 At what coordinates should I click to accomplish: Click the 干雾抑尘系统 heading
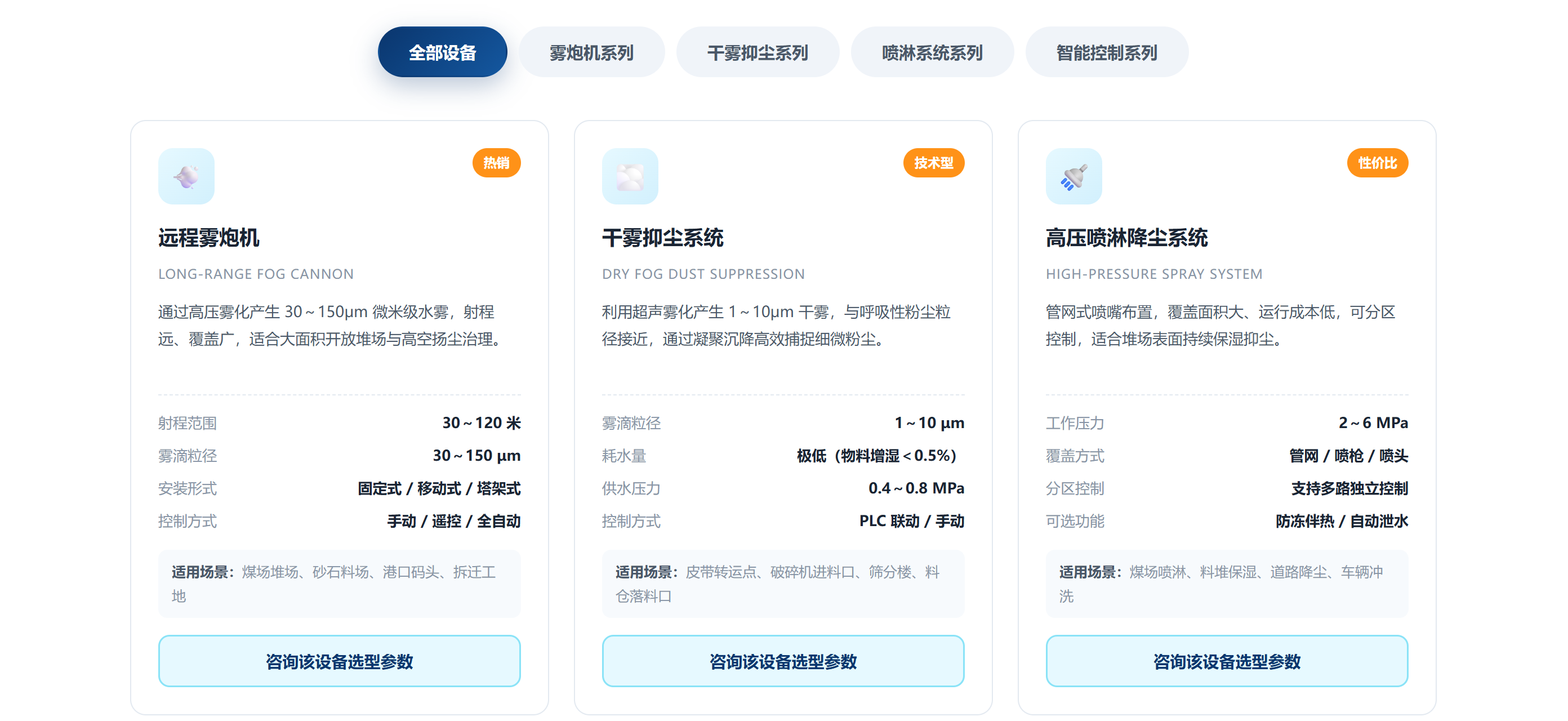662,238
